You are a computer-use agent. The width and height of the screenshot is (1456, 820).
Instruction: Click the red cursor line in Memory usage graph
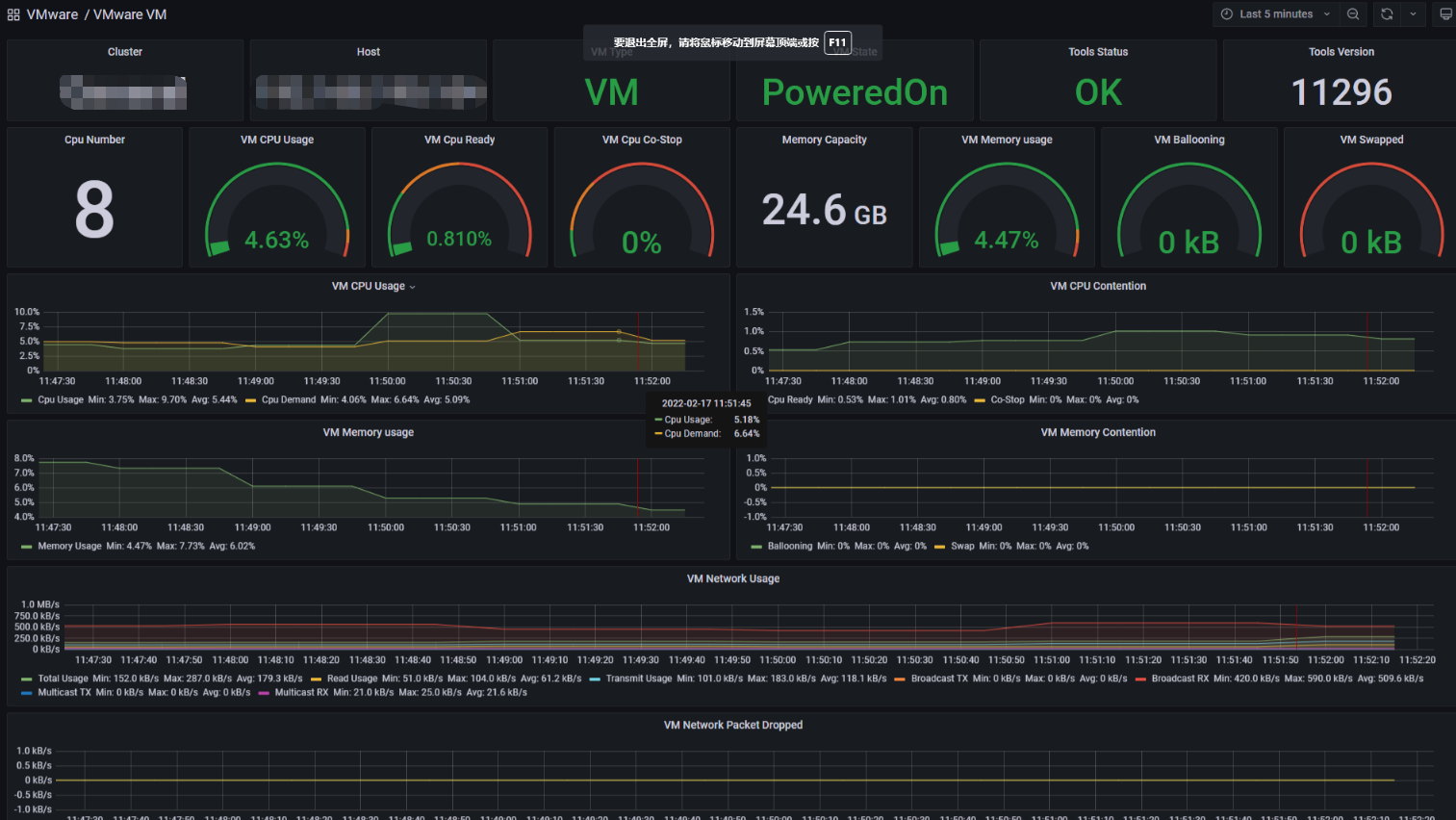pos(637,487)
